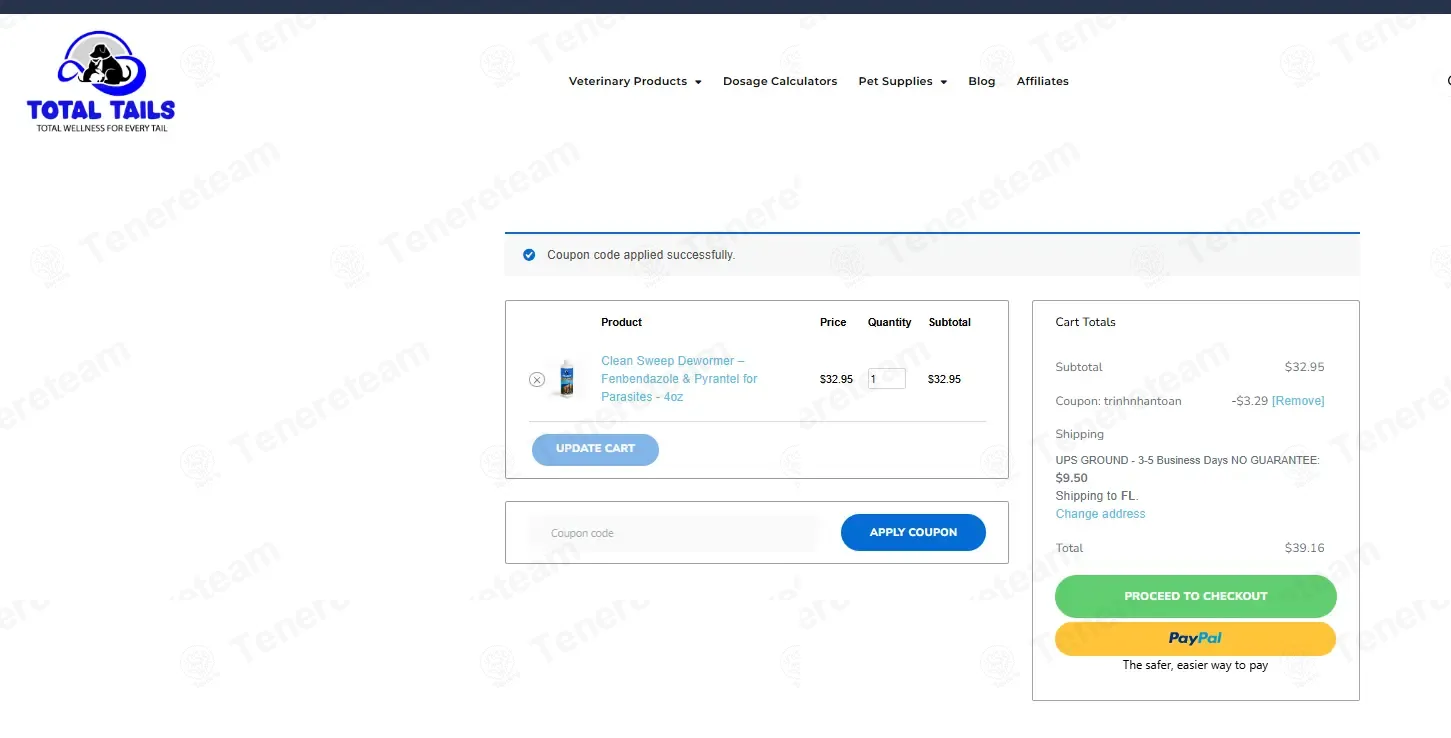Viewport: 1451px width, 738px height.
Task: Go to the Blog page
Action: pyautogui.click(x=982, y=81)
